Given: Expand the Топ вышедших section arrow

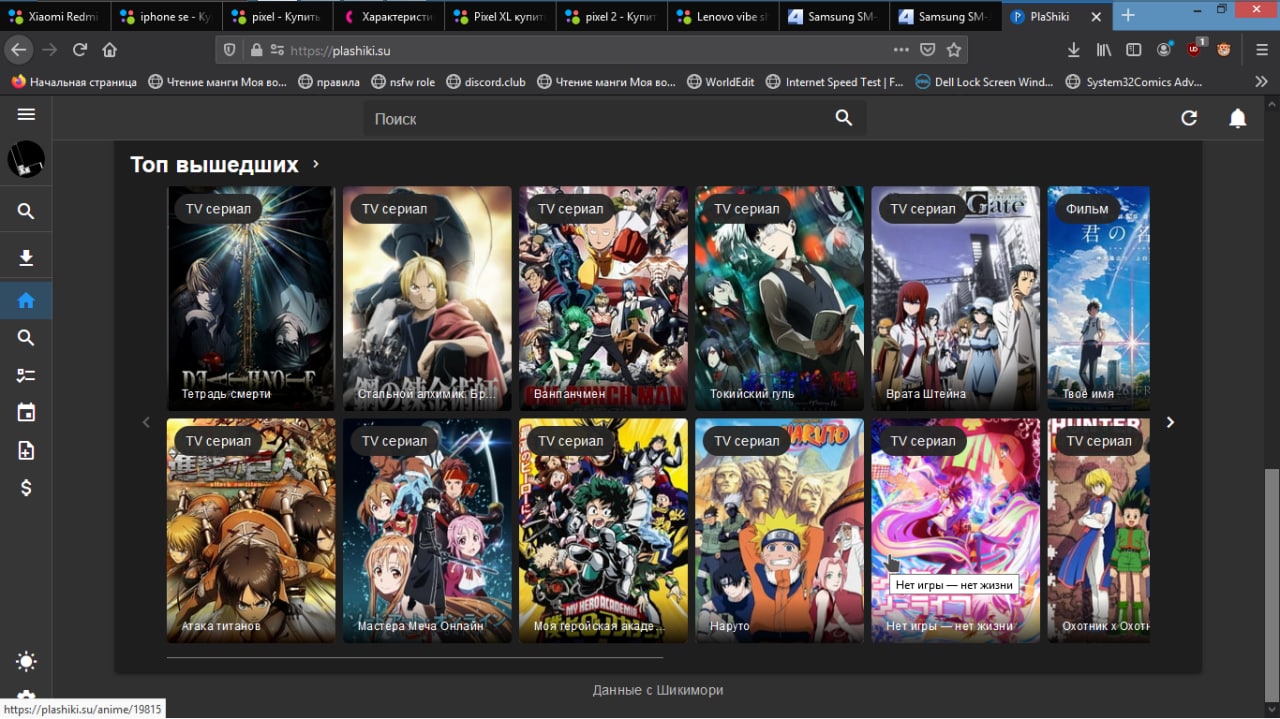Looking at the screenshot, I should coord(315,164).
